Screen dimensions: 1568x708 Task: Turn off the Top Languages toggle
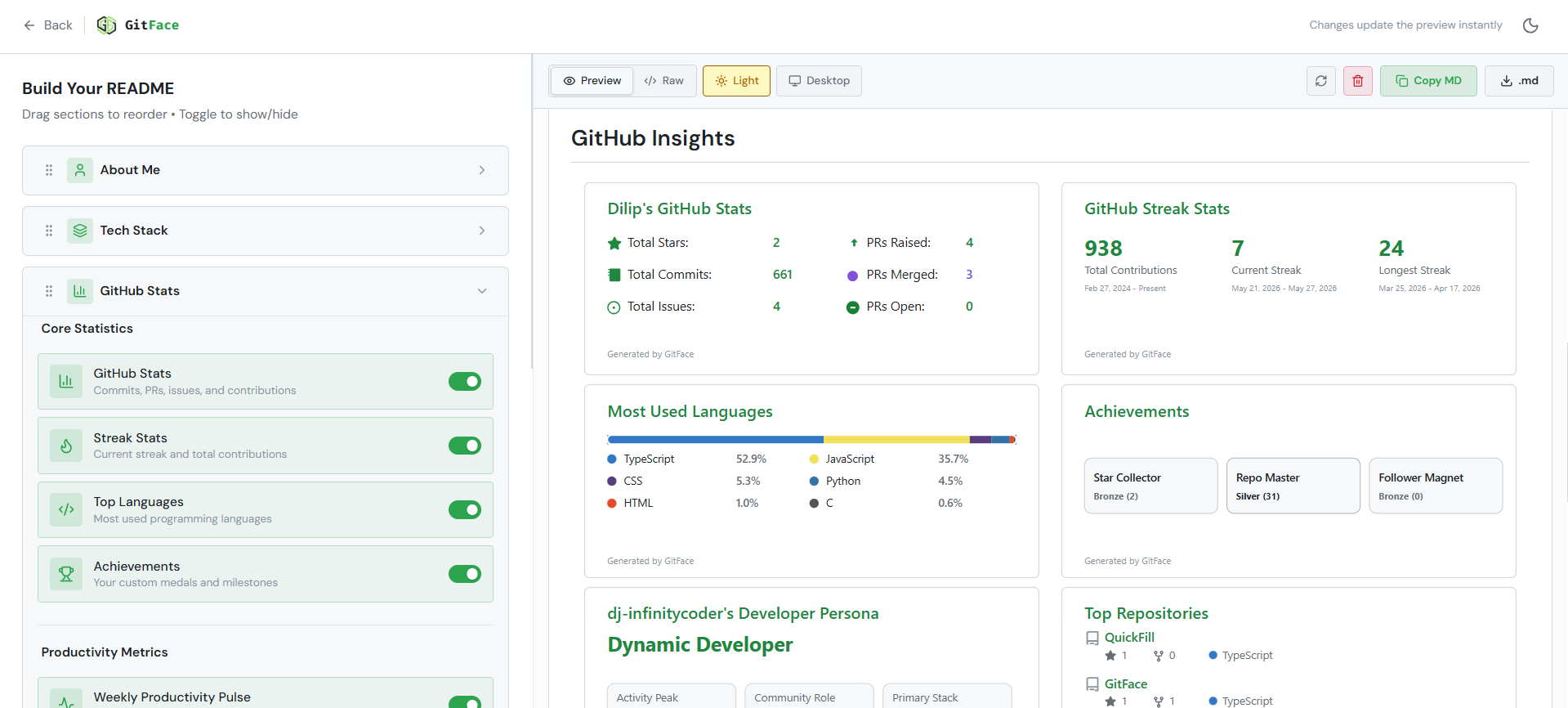[465, 509]
